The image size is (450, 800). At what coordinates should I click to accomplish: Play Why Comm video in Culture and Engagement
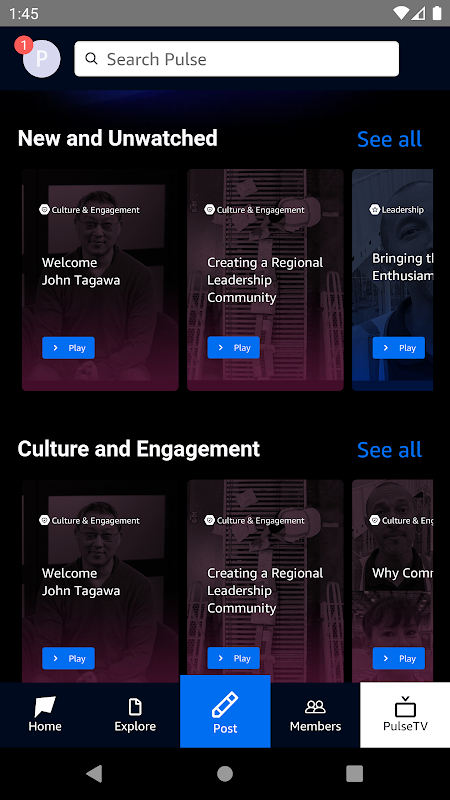[399, 659]
